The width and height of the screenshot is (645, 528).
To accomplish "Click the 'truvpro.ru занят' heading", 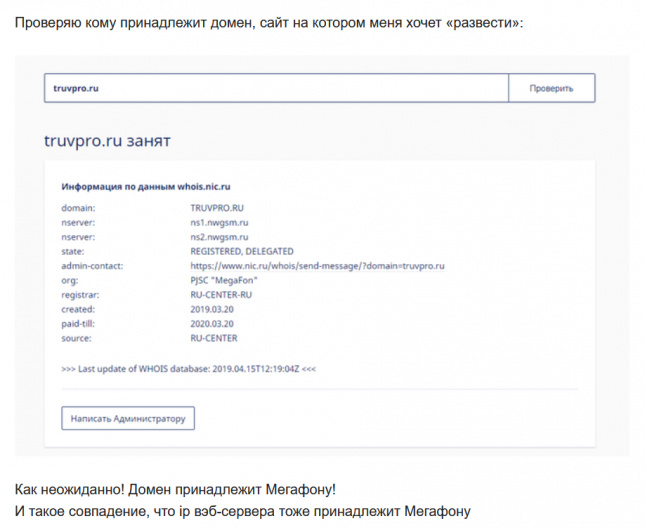I will tap(107, 141).
